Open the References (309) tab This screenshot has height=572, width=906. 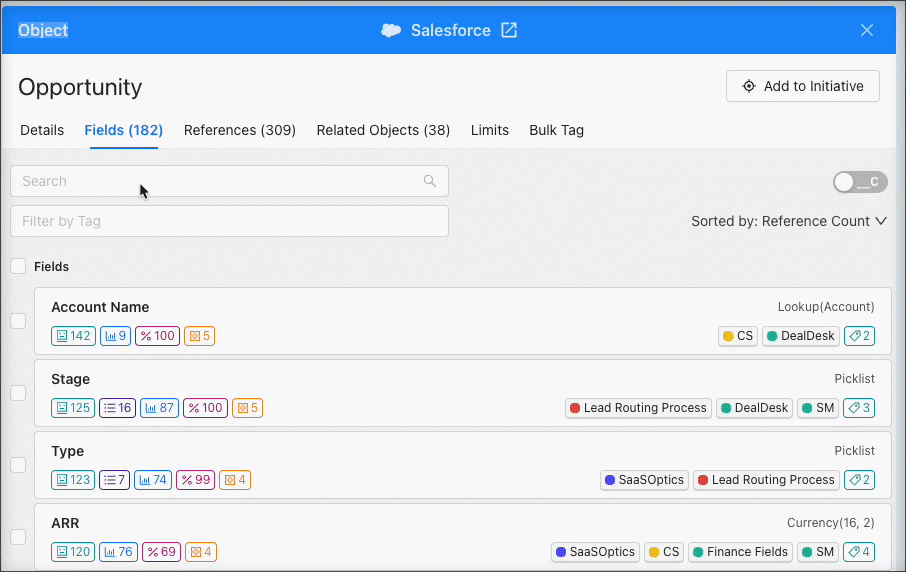pos(240,130)
